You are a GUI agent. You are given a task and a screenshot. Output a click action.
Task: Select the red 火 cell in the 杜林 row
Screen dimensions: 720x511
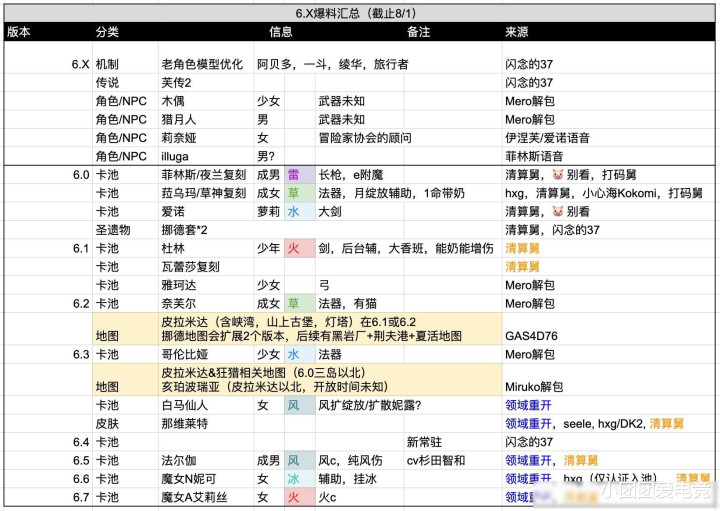(296, 248)
